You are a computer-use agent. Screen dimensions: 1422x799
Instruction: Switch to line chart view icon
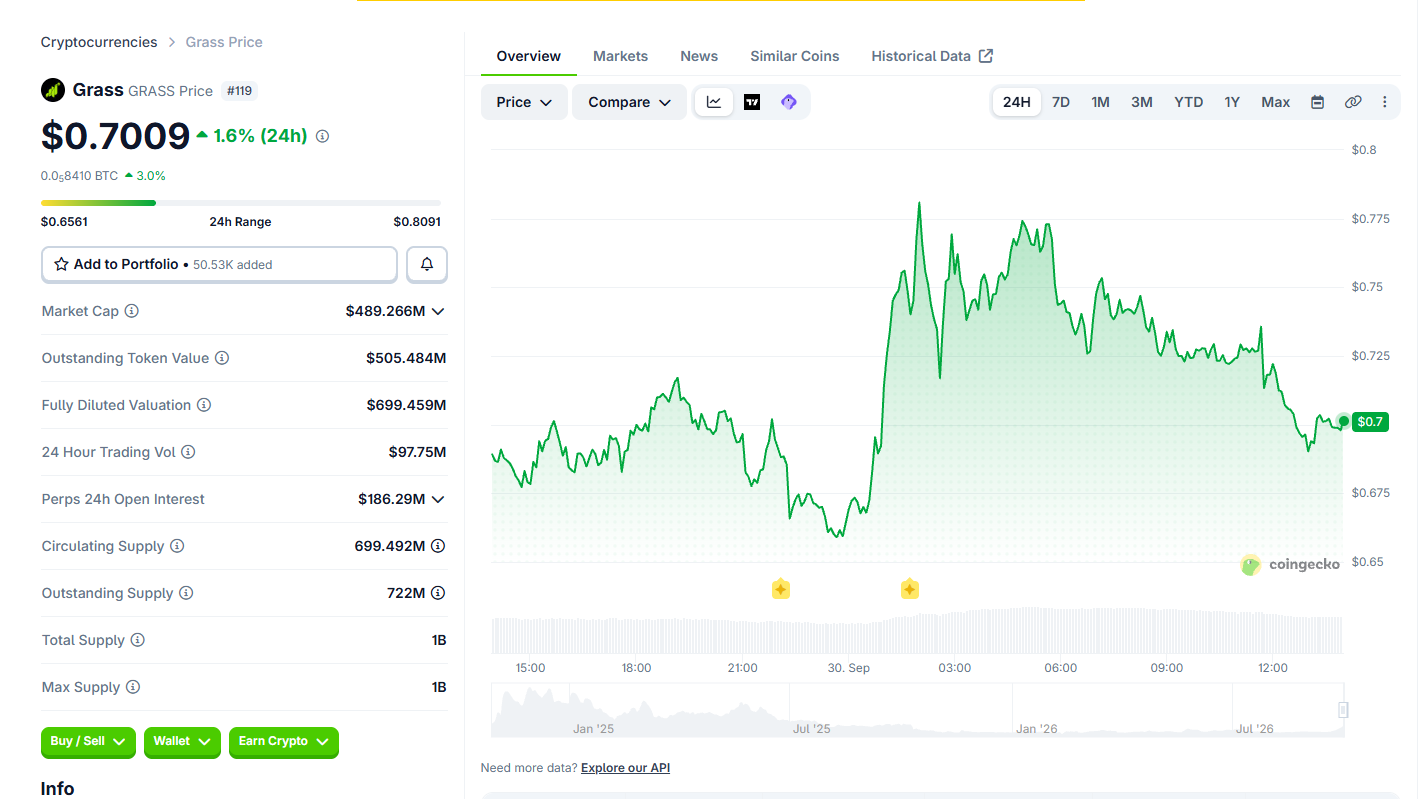[x=714, y=102]
